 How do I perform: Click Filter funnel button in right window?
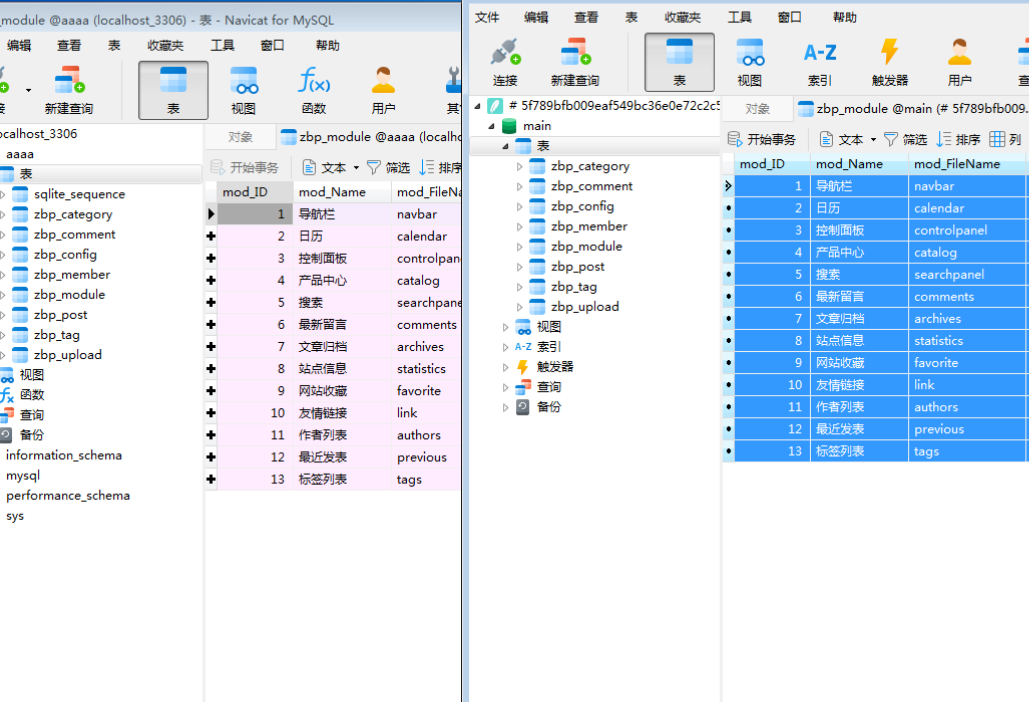pos(905,139)
